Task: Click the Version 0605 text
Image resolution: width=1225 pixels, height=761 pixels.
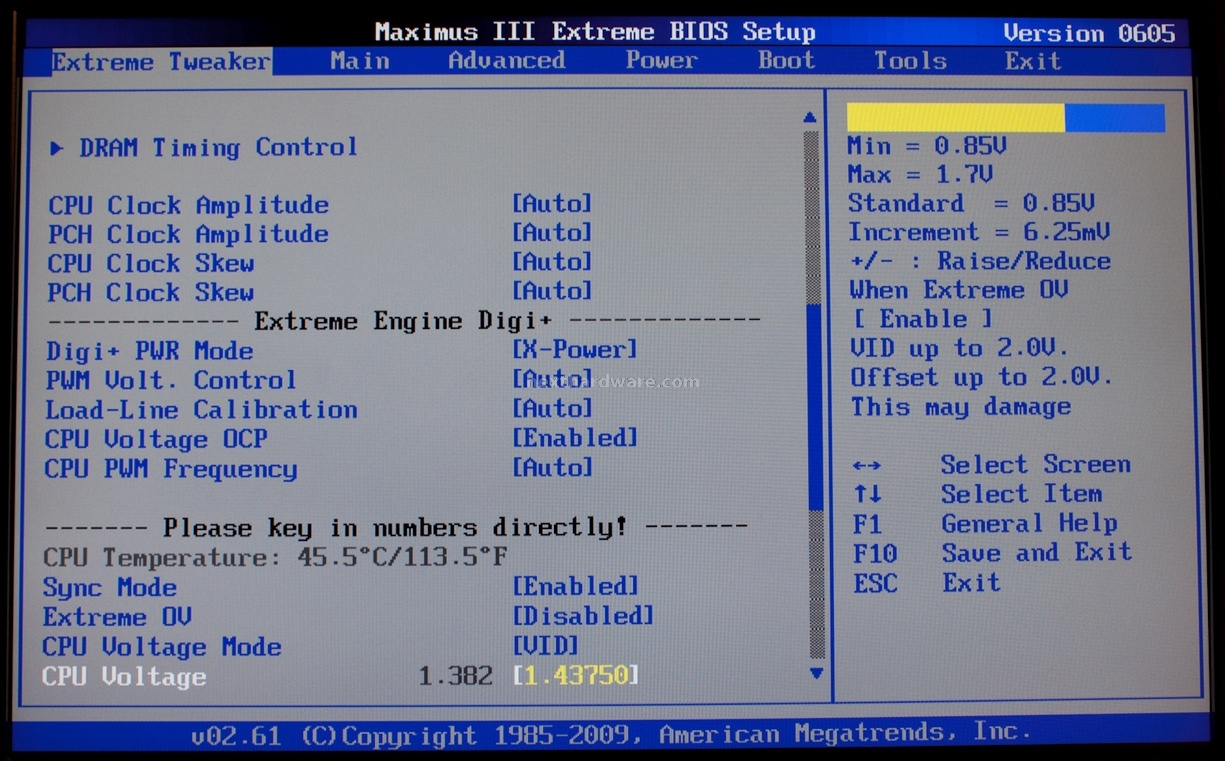Action: coord(1089,33)
